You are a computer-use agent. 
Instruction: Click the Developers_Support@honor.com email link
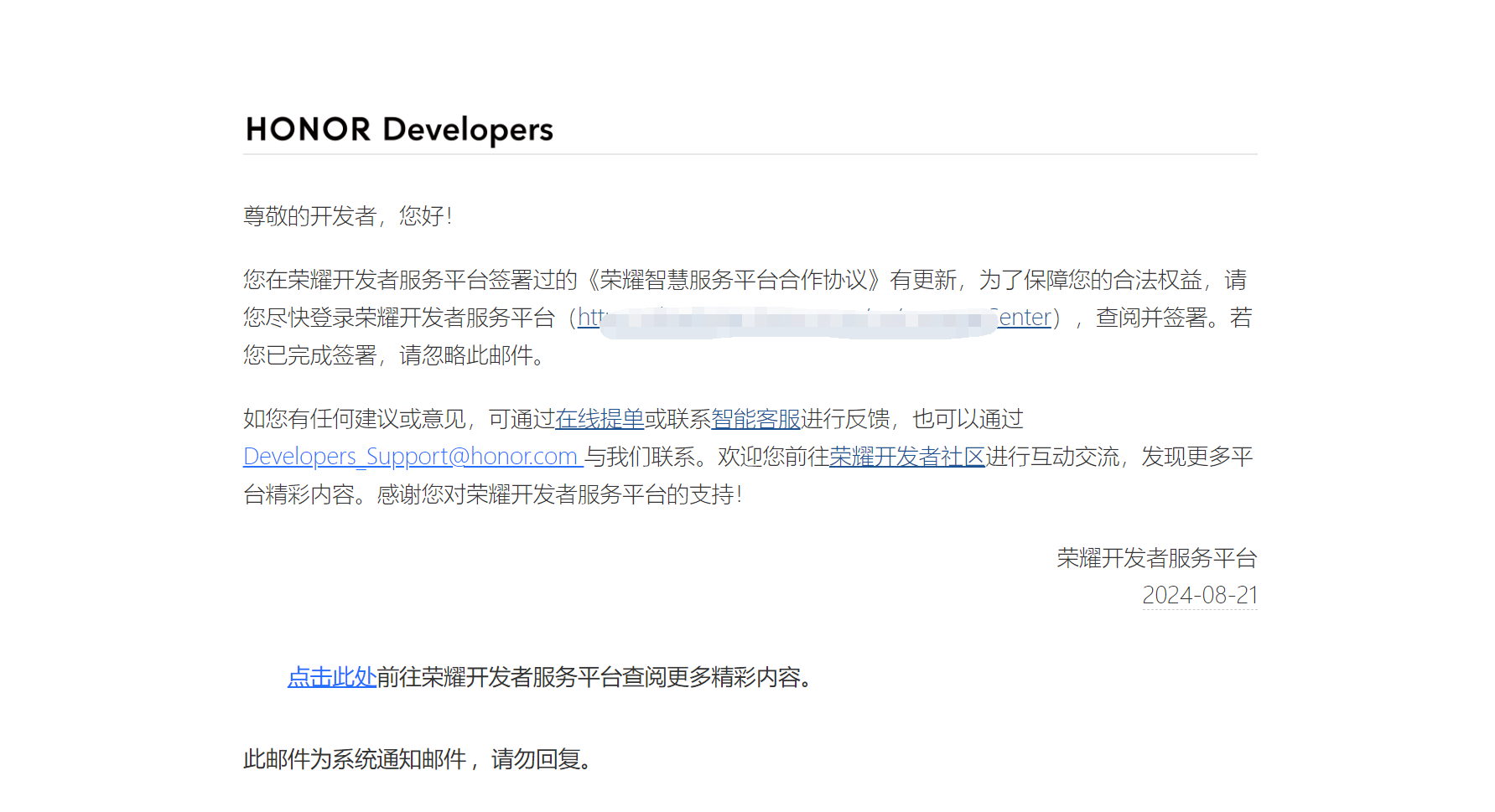click(x=411, y=457)
